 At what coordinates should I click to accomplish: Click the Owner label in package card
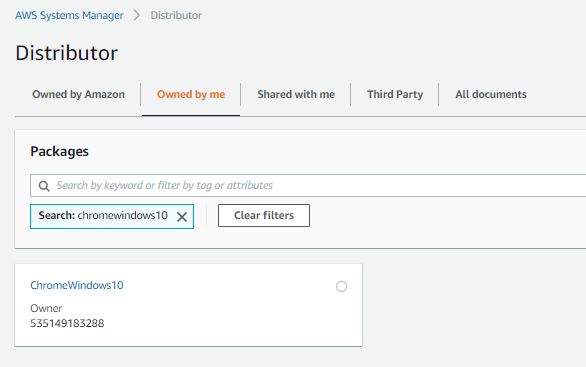[x=46, y=308]
